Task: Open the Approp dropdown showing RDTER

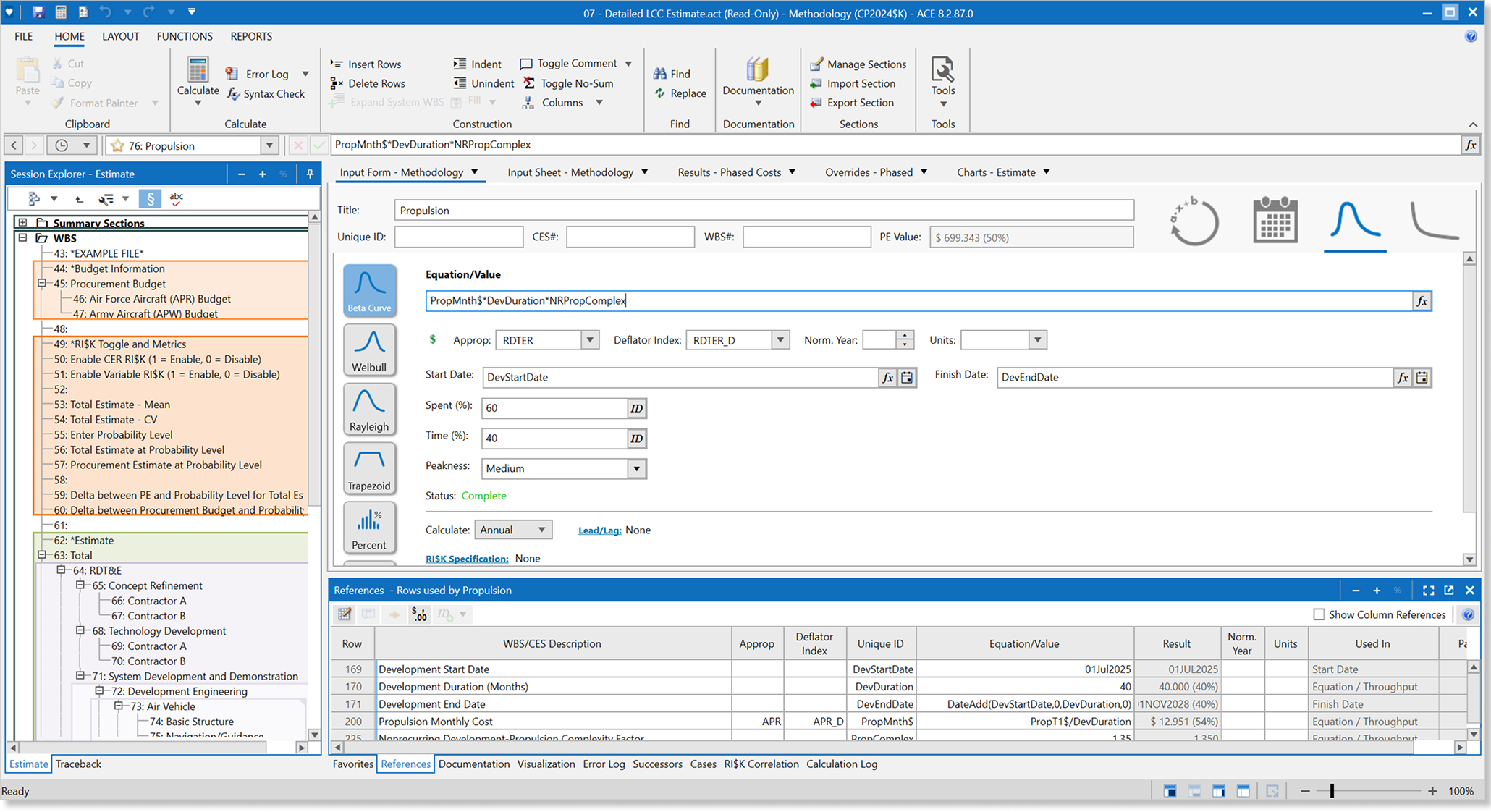Action: coord(591,339)
